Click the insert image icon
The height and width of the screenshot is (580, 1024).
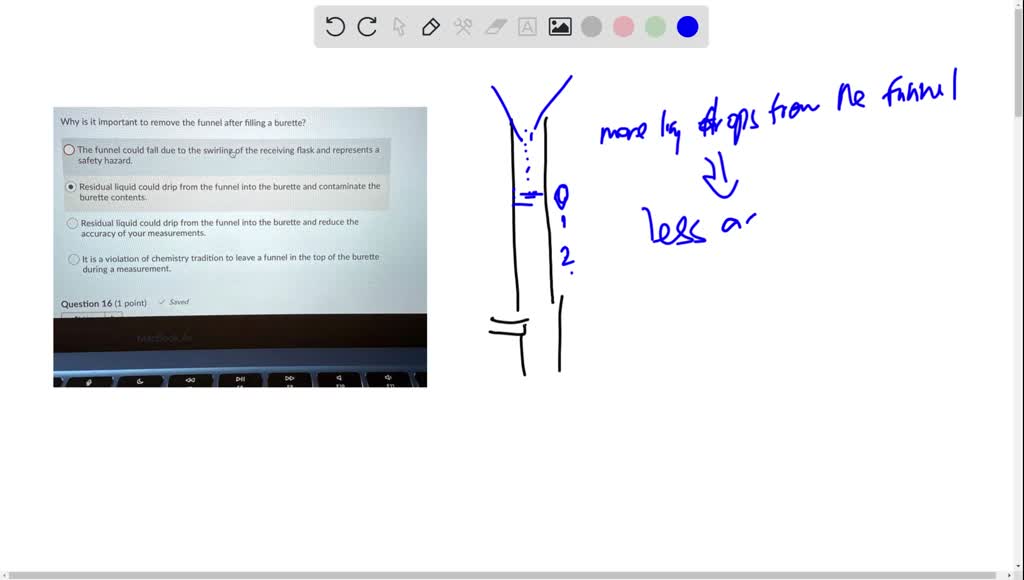[559, 27]
